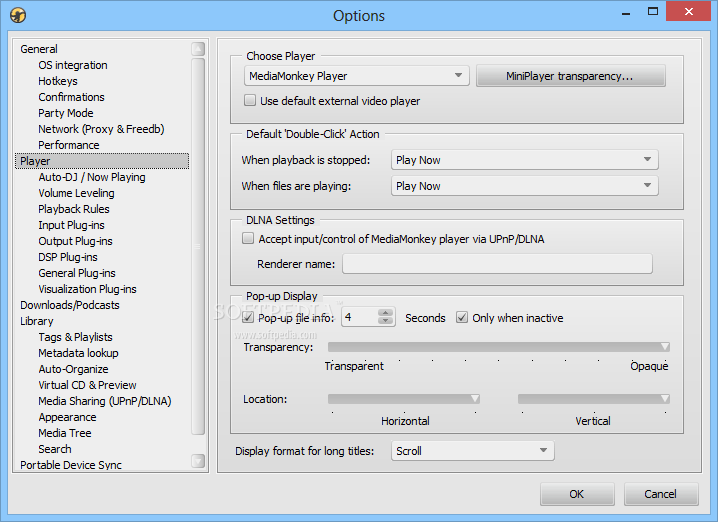The image size is (718, 522).
Task: Click the Vertical location slider
Action: click(x=594, y=399)
